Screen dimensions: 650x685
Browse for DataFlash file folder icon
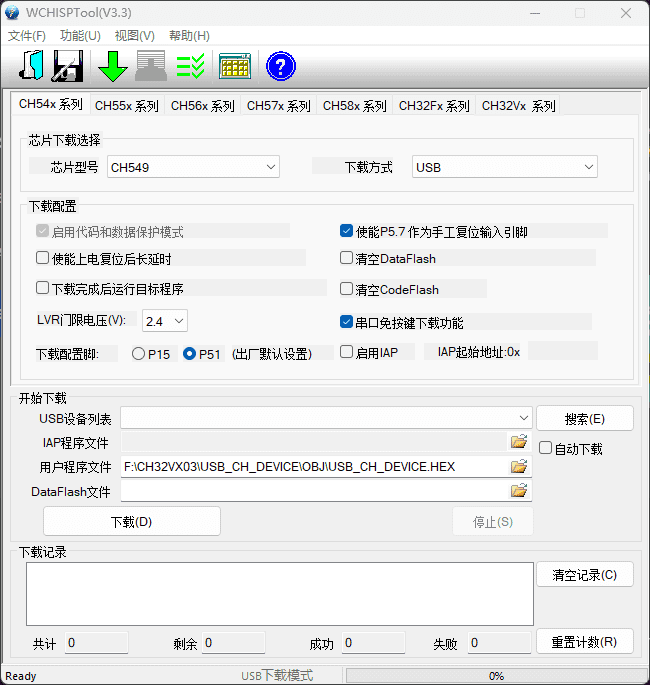[x=519, y=491]
